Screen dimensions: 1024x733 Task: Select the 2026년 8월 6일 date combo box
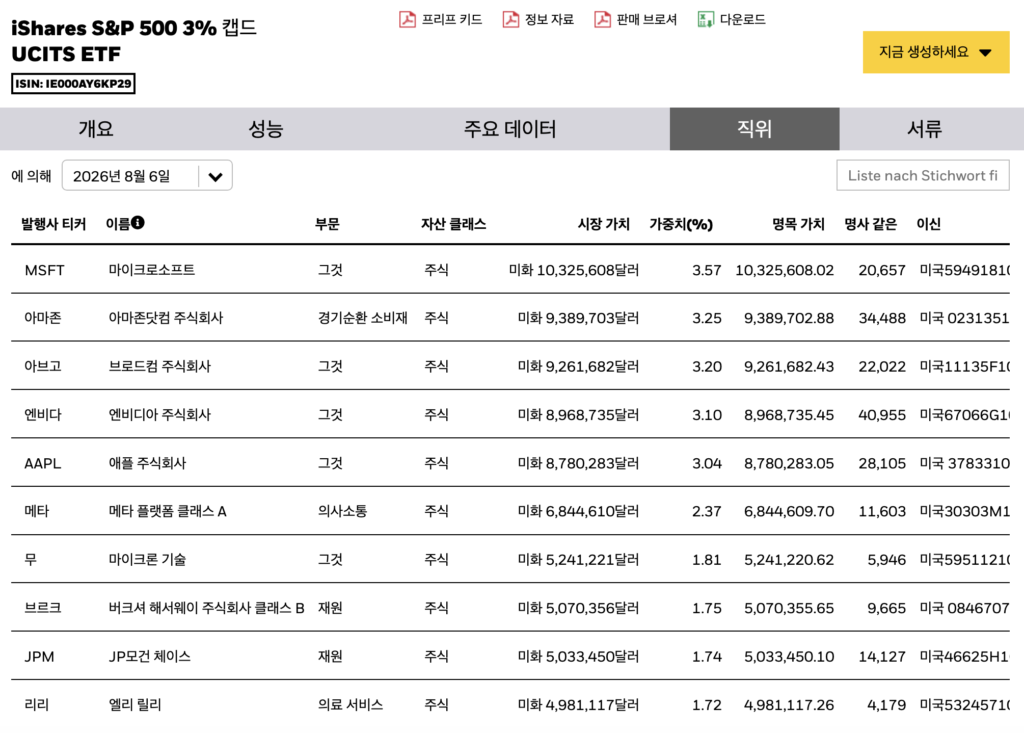(147, 176)
